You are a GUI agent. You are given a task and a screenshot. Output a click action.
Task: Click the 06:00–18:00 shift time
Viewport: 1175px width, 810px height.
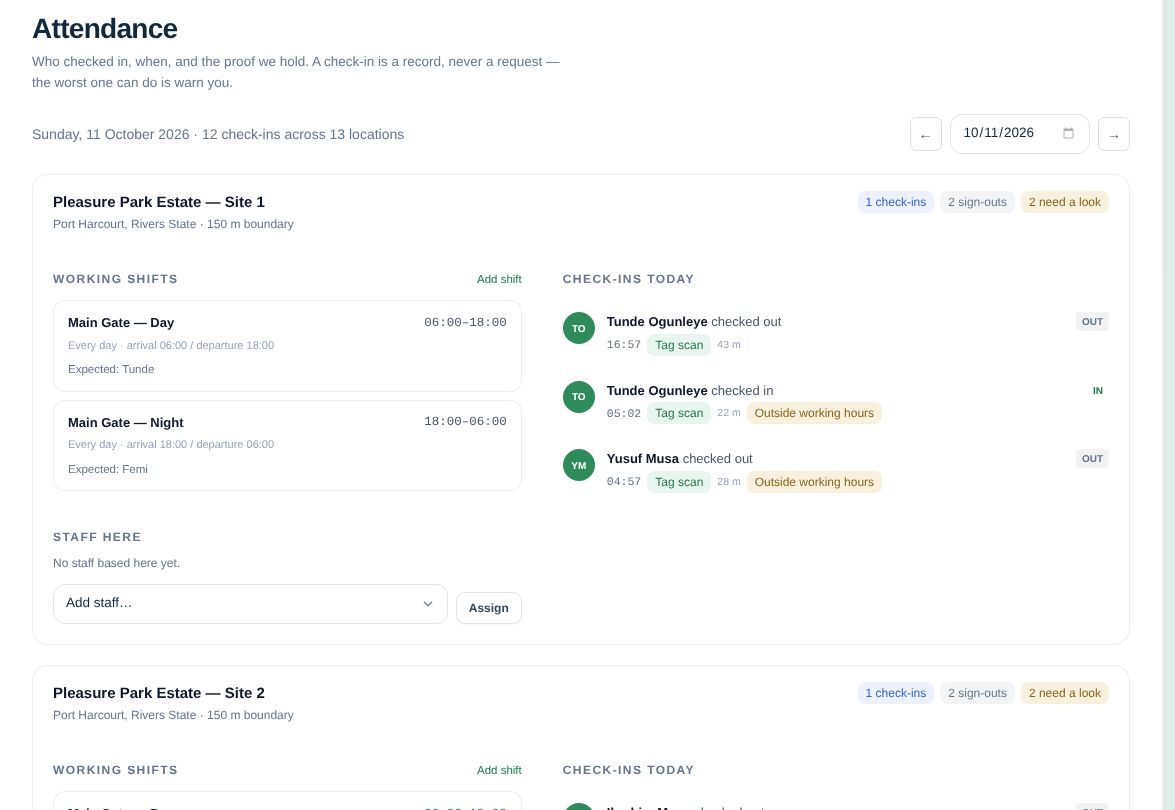point(465,322)
